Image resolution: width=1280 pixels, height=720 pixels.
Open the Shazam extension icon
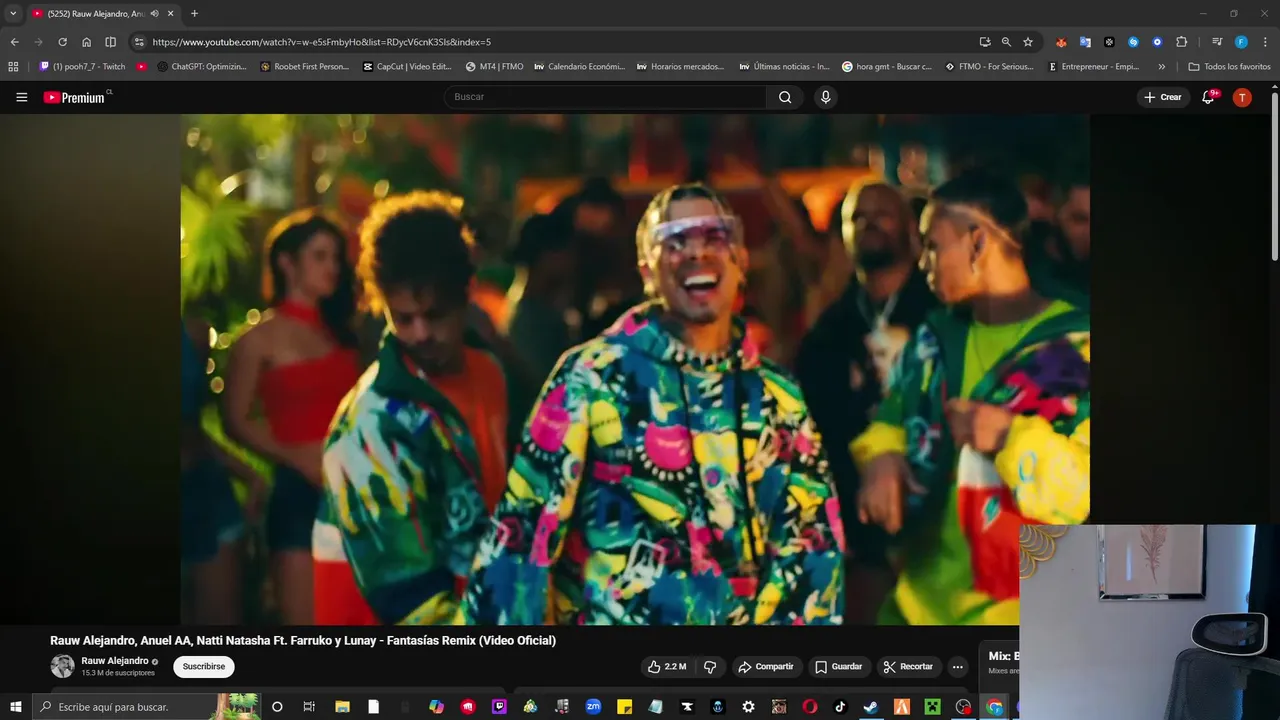coord(1133,42)
